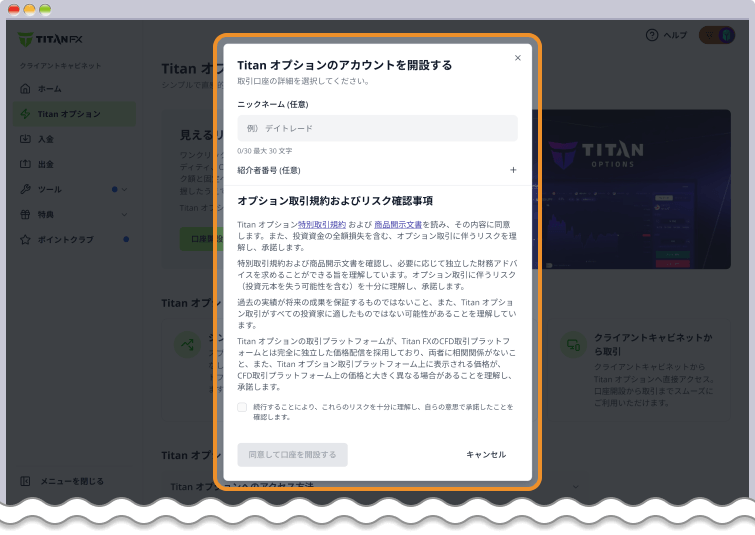Click the 紹介者番号 (任意) label

(x=269, y=170)
